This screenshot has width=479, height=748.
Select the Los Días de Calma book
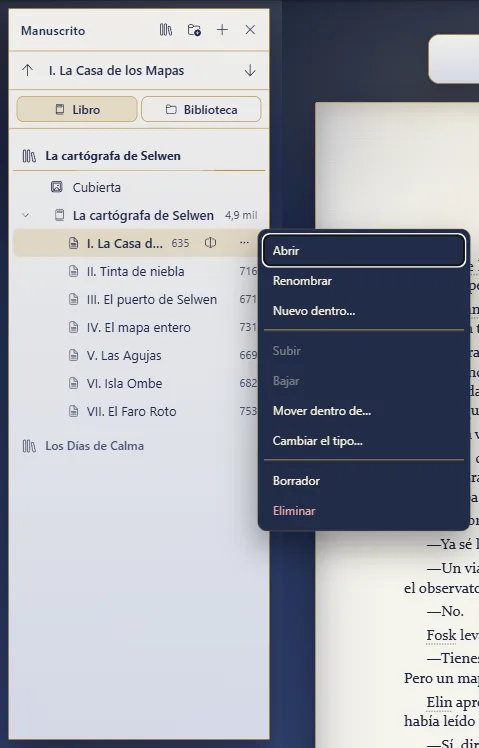(x=94, y=446)
